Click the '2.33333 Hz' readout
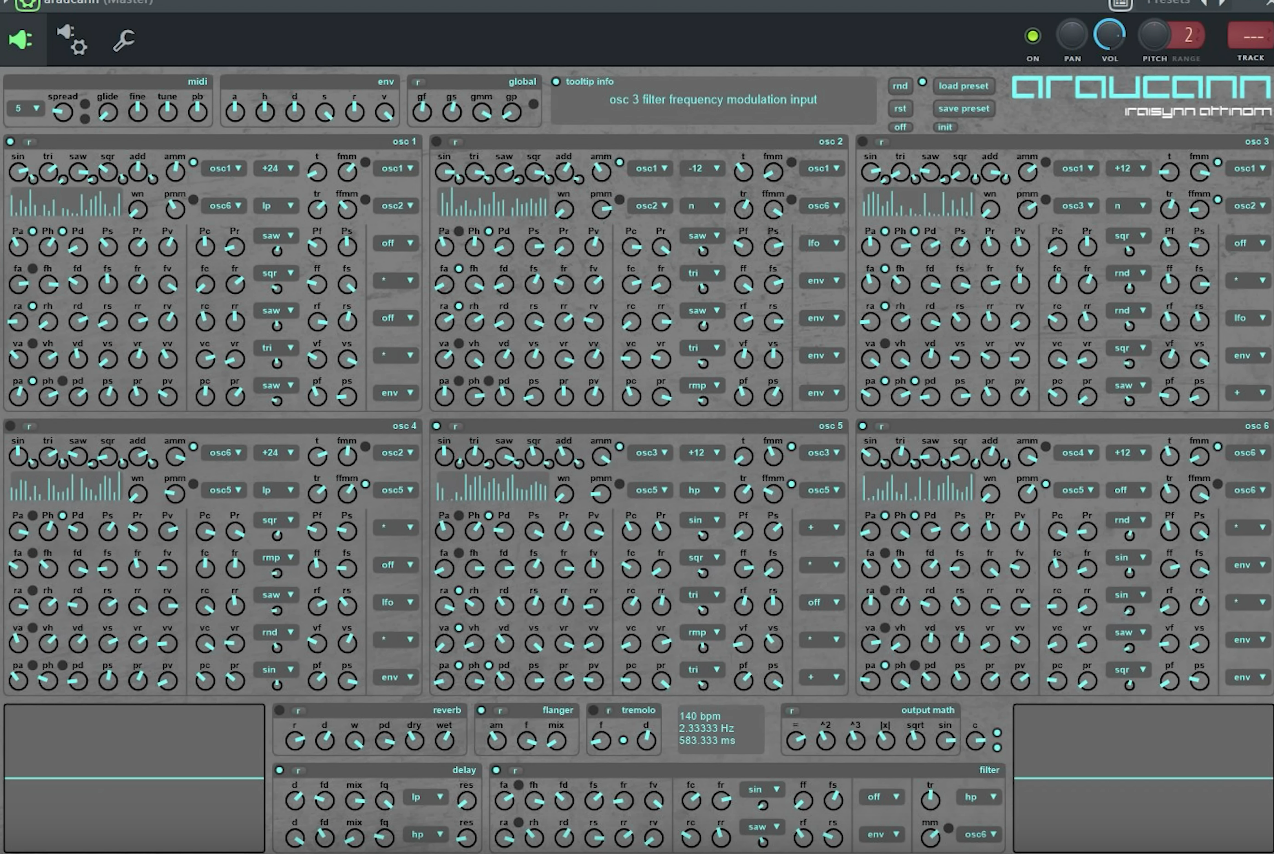This screenshot has height=854, width=1274. point(707,729)
